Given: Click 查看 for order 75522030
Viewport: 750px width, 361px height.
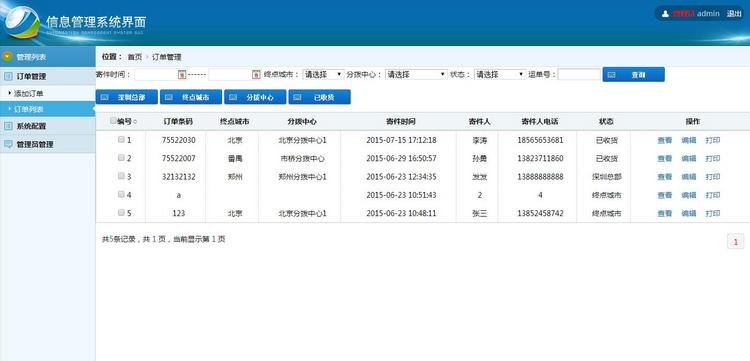Looking at the screenshot, I should [664, 140].
